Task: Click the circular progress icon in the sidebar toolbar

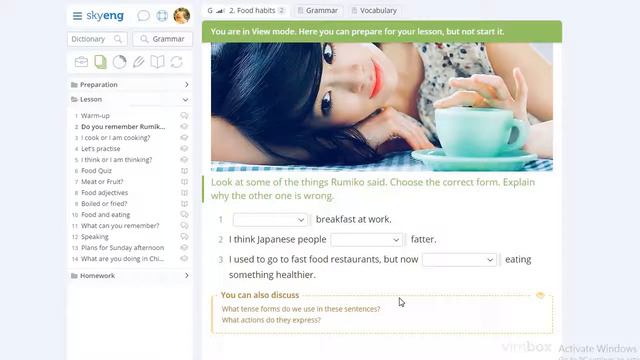Action: (120, 62)
